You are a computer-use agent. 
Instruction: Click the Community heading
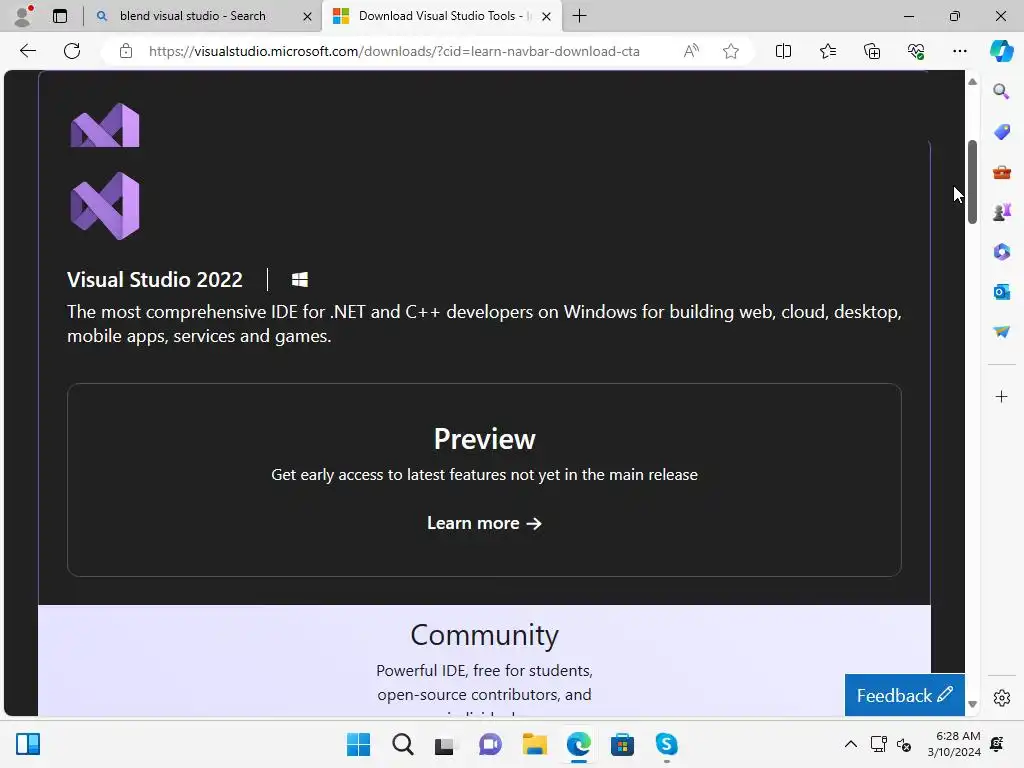(484, 635)
